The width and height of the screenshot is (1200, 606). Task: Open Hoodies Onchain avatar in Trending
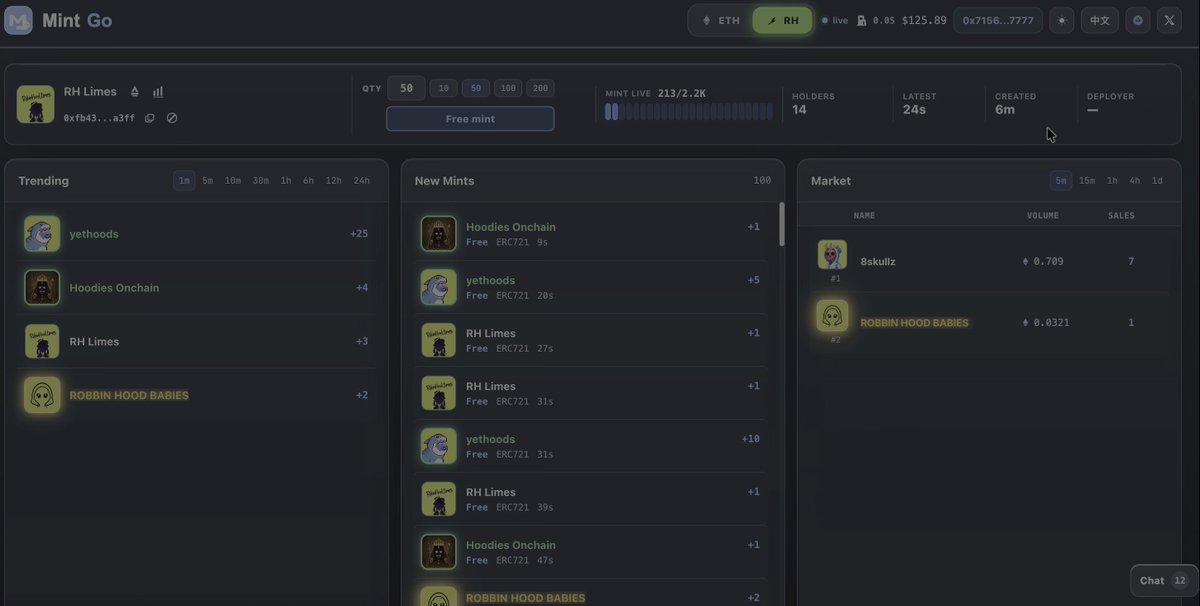click(42, 288)
